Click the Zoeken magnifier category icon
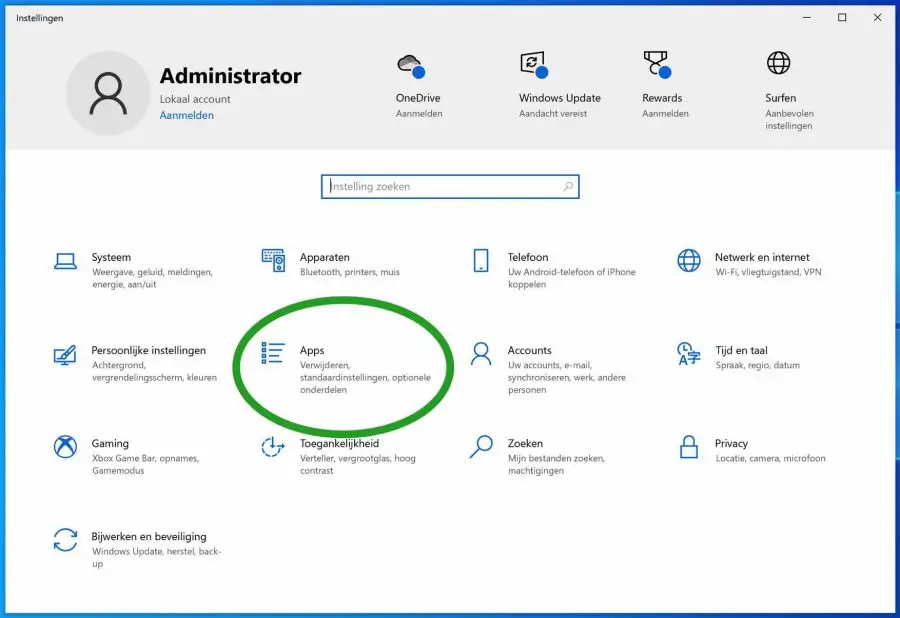The height and width of the screenshot is (618, 900). [481, 446]
